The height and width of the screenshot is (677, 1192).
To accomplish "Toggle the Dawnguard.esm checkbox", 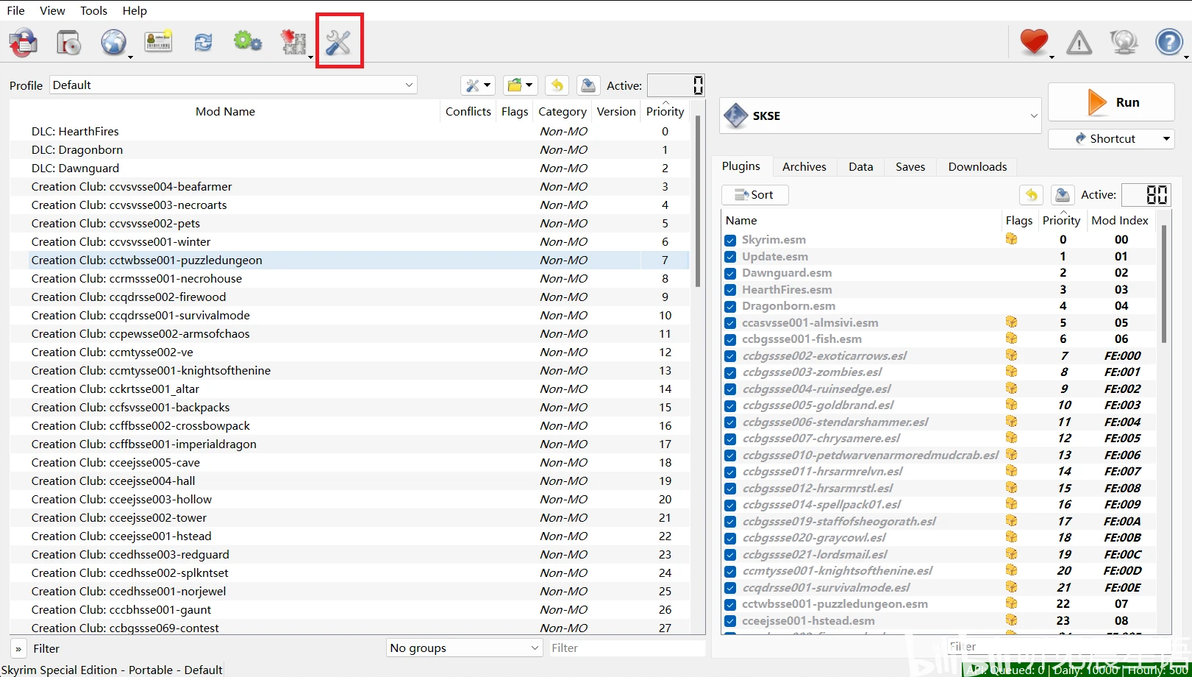I will pyautogui.click(x=731, y=274).
